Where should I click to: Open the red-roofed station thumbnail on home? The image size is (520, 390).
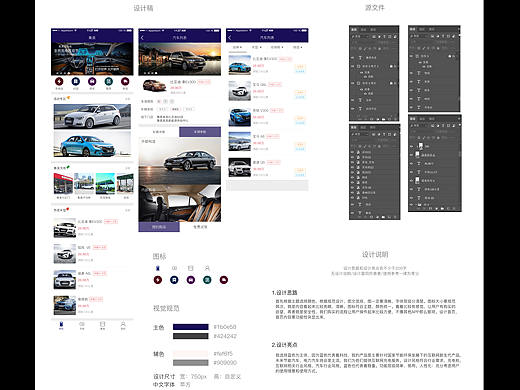(63, 183)
